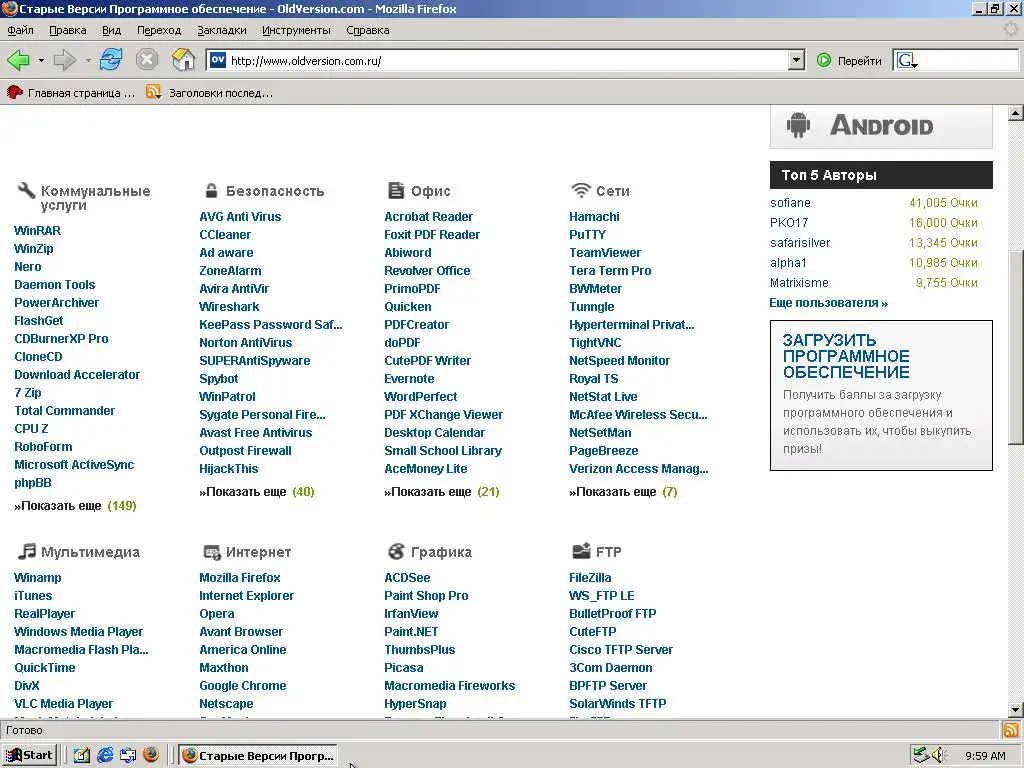Click the green Back arrow button

[x=18, y=61]
